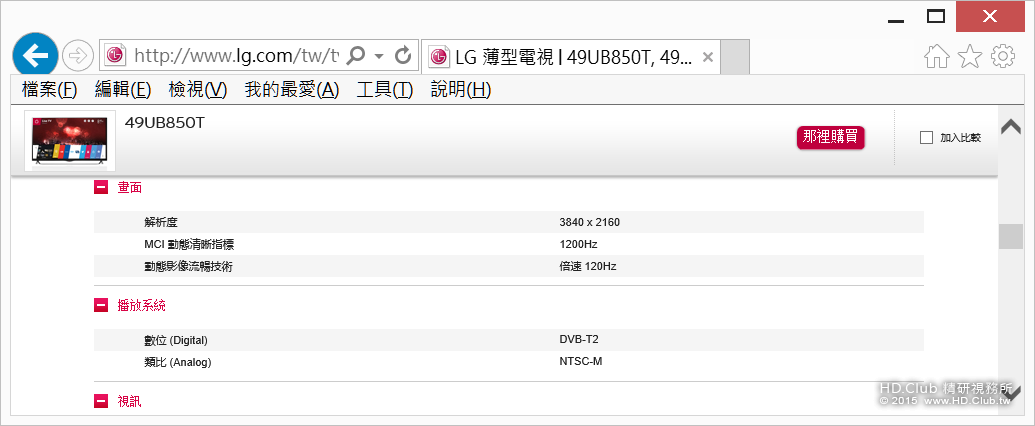Viewport: 1035px width, 426px height.
Task: Collapse the 畫面 section
Action: pyautogui.click(x=101, y=188)
